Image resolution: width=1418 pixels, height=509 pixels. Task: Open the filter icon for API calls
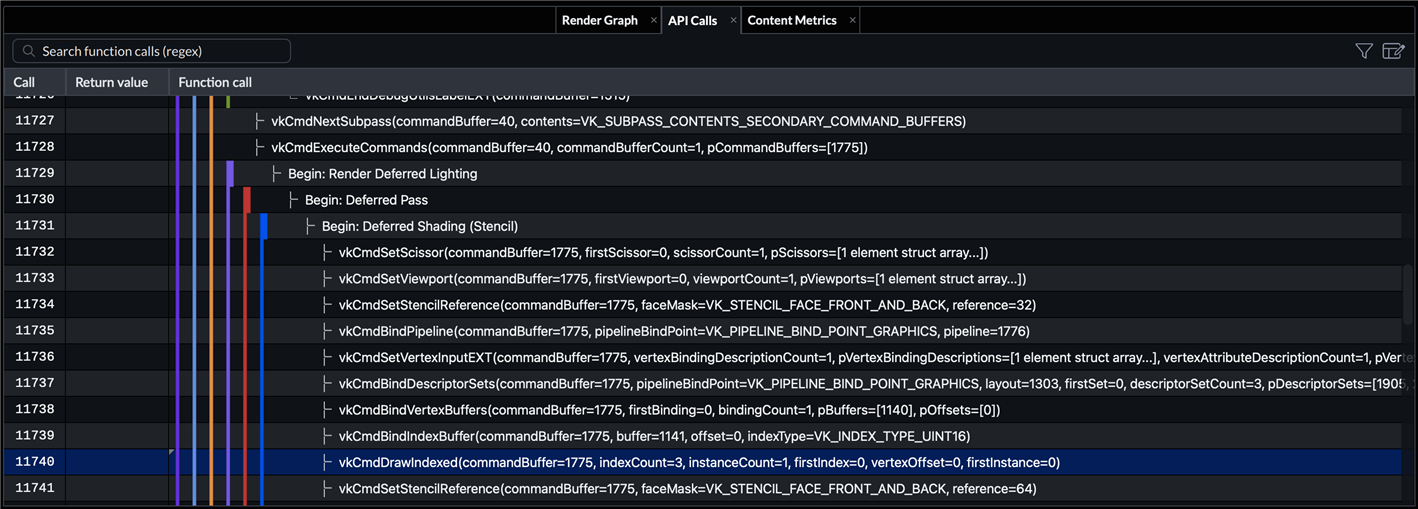(x=1364, y=51)
